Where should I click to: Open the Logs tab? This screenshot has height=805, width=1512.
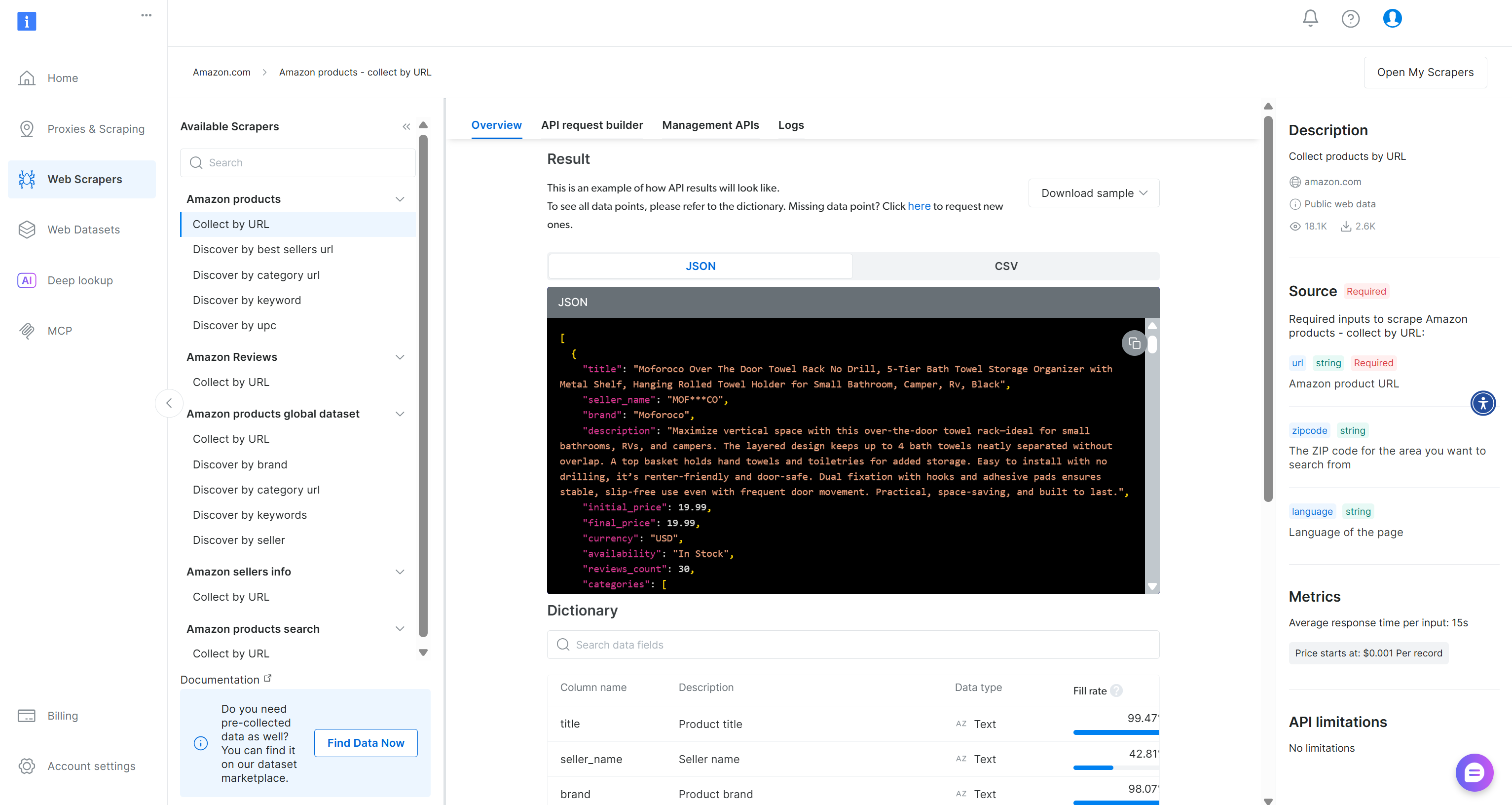coord(791,125)
